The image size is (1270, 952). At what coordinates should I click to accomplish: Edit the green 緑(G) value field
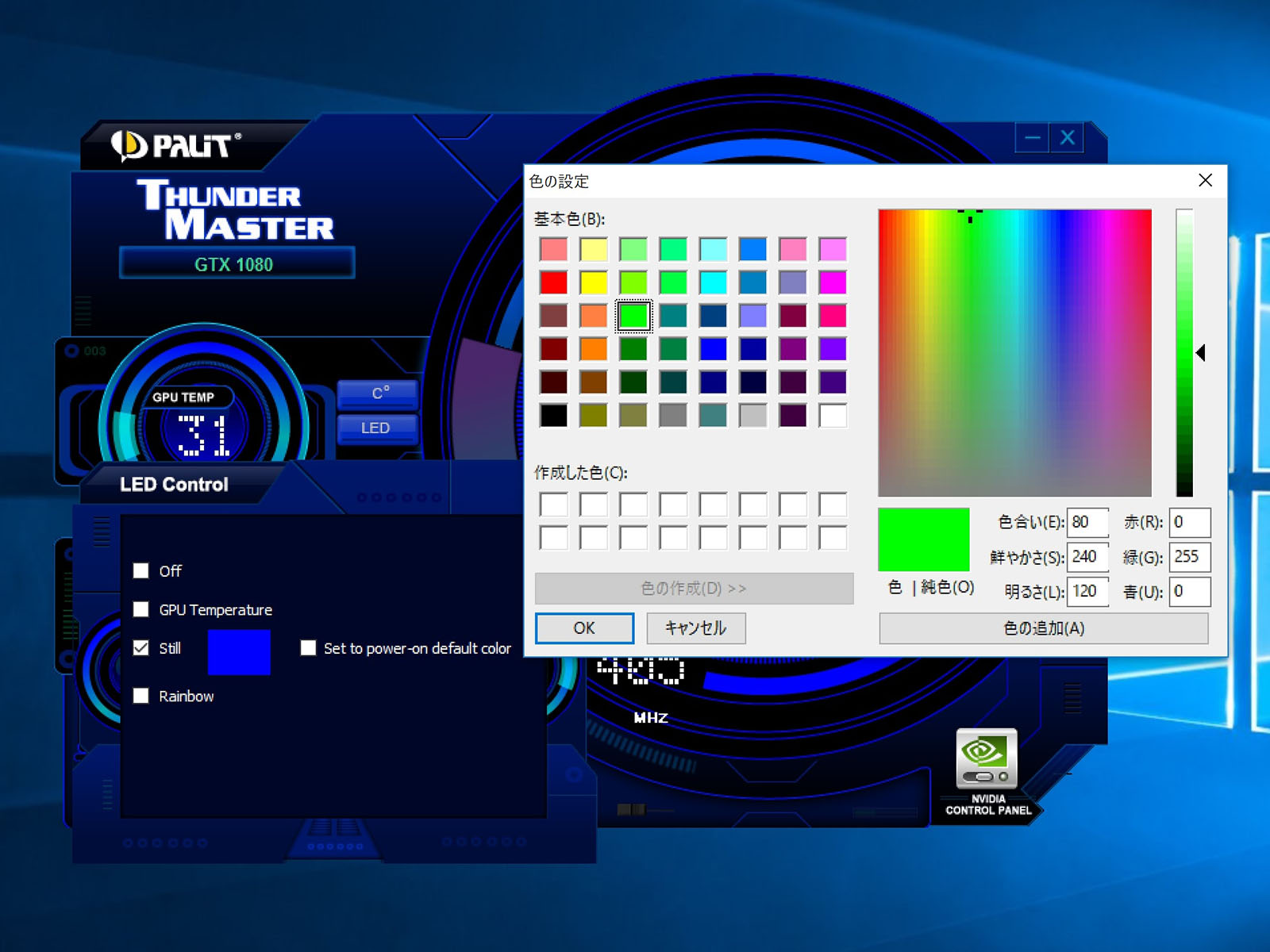[x=1189, y=557]
